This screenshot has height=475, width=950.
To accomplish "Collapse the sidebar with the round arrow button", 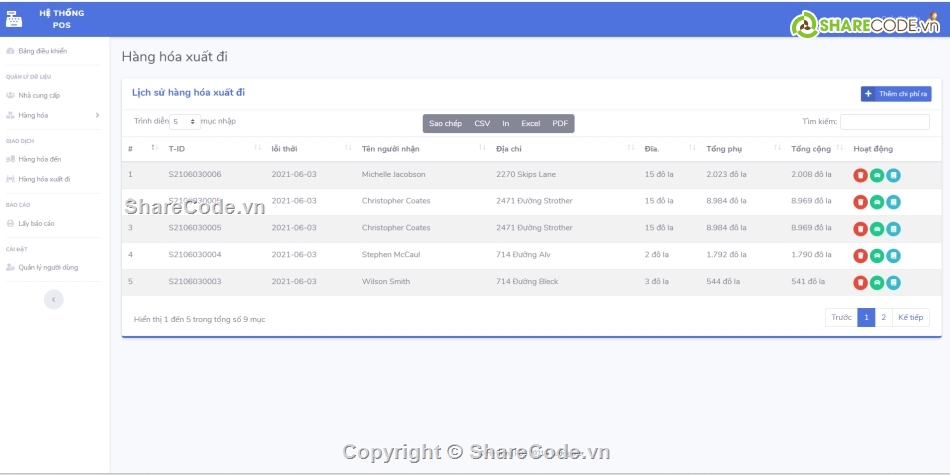I will tap(54, 299).
